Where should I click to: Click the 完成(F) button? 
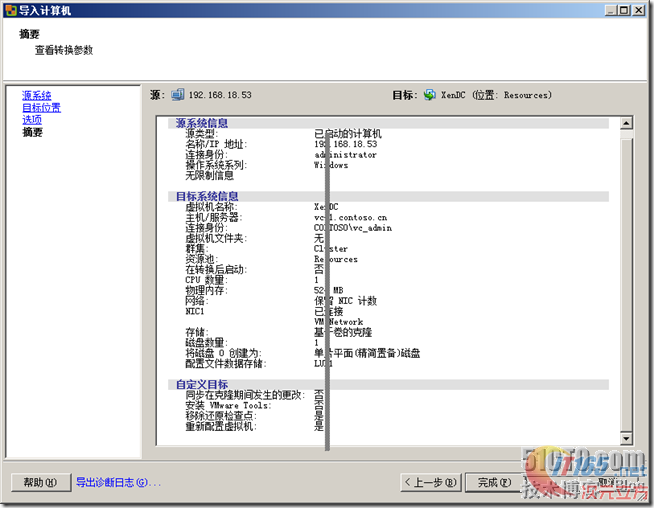coord(494,483)
